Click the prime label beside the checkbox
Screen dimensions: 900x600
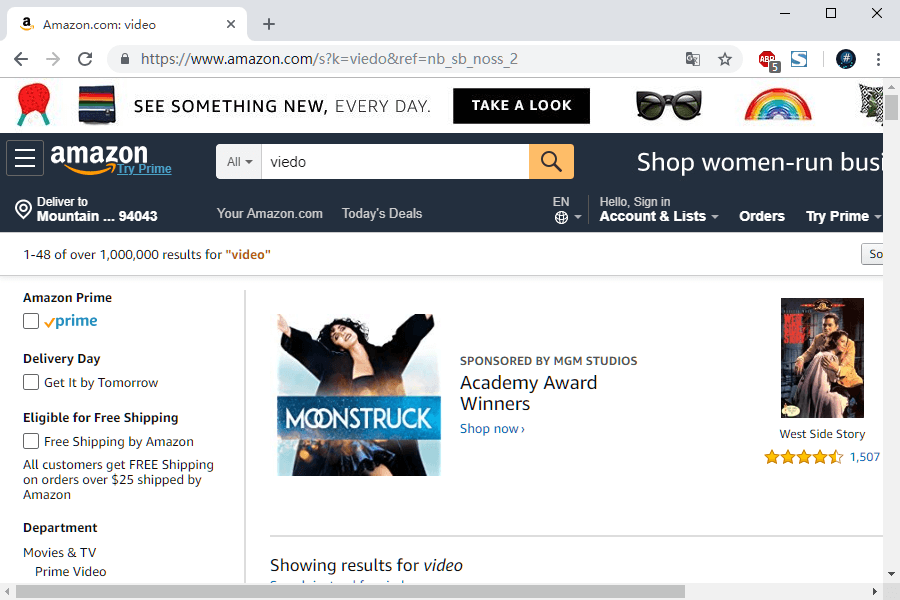[x=71, y=321]
